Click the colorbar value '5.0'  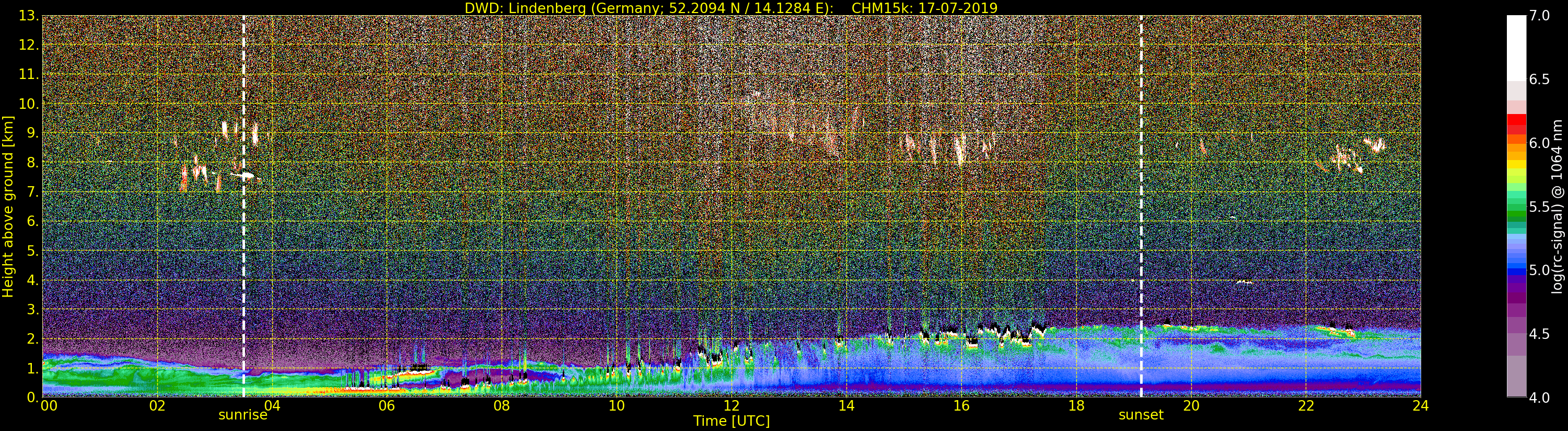pos(1539,270)
